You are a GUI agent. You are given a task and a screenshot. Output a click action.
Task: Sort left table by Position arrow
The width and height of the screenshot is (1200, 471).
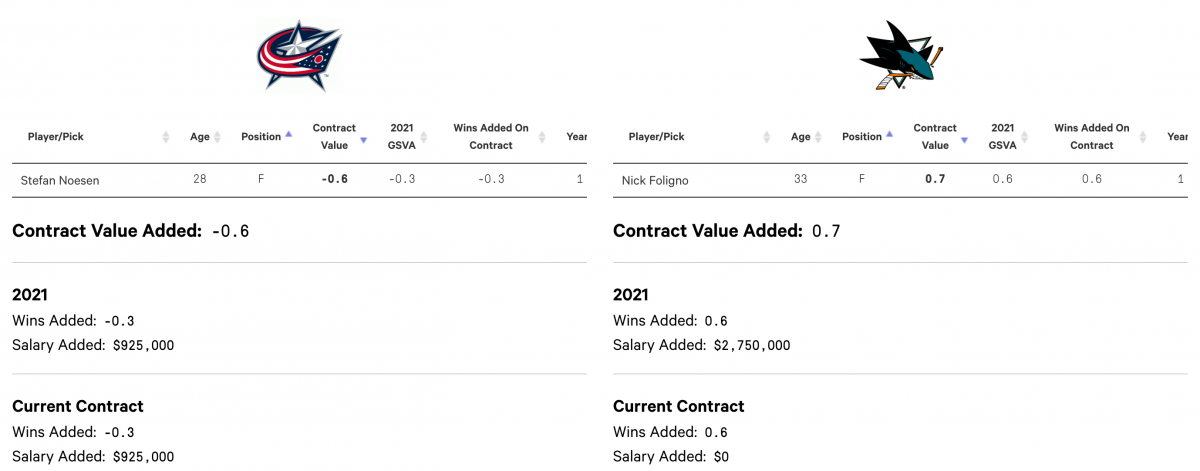click(288, 134)
